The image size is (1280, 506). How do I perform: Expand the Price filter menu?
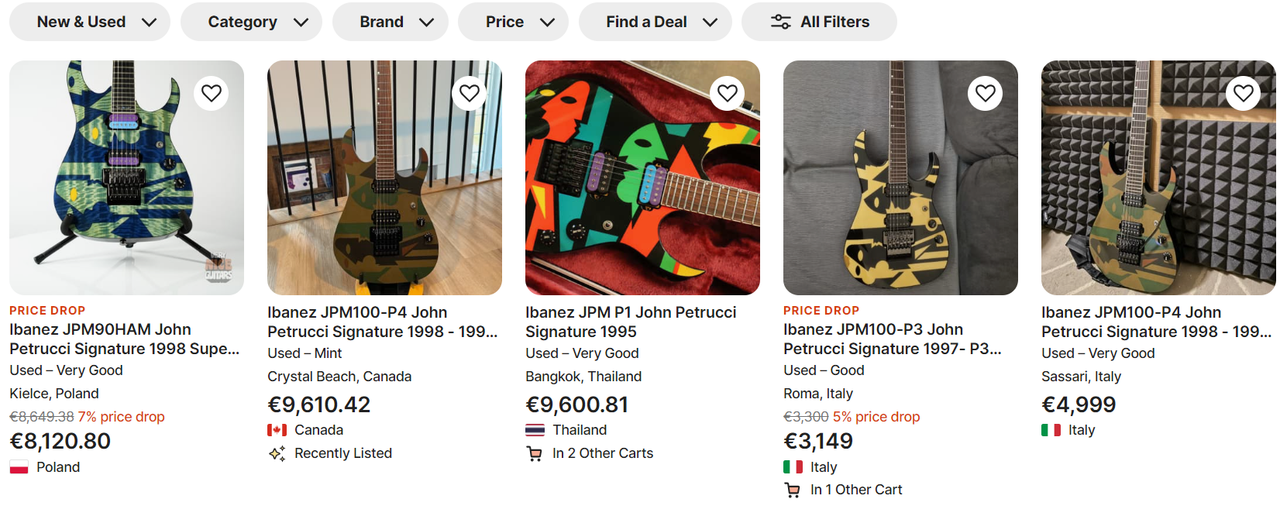tap(513, 22)
